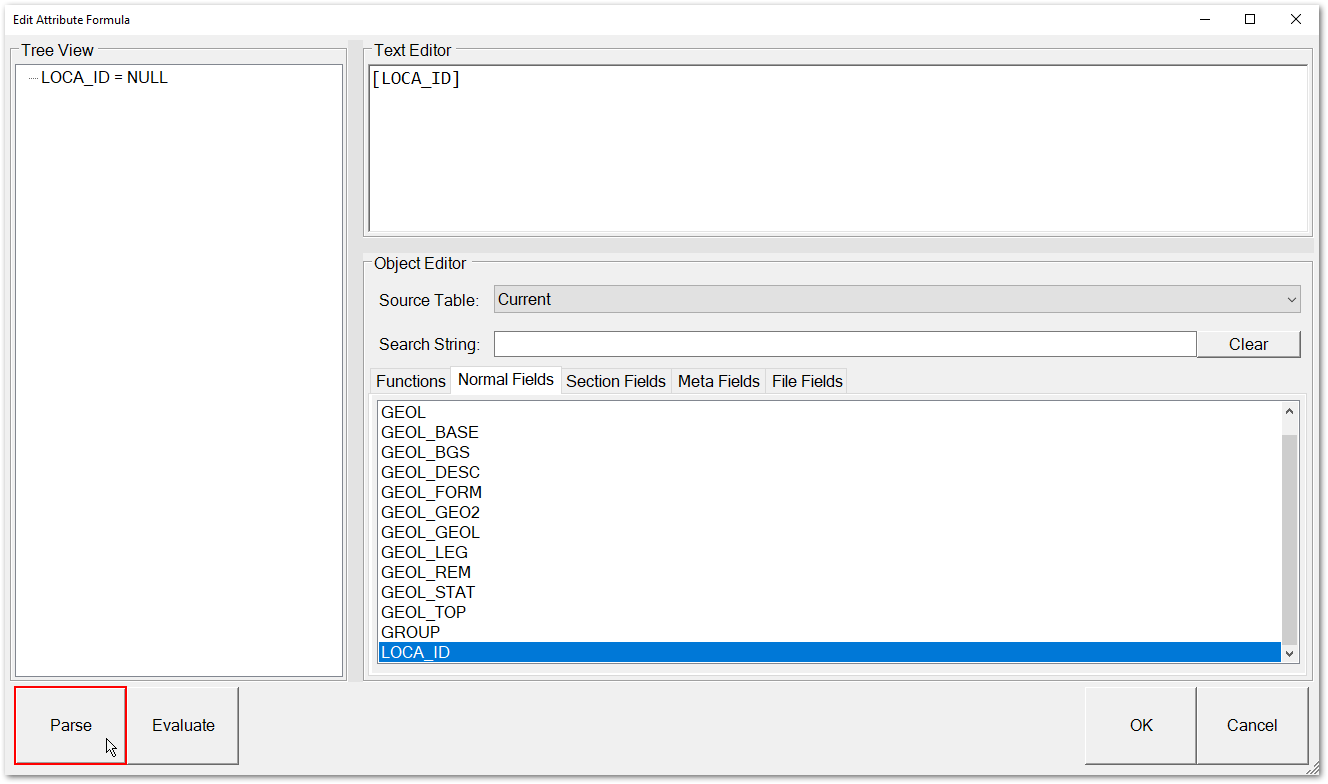Select the LOCA_ID = NULL tree node
Viewport: 1328px width, 784px height.
104,77
